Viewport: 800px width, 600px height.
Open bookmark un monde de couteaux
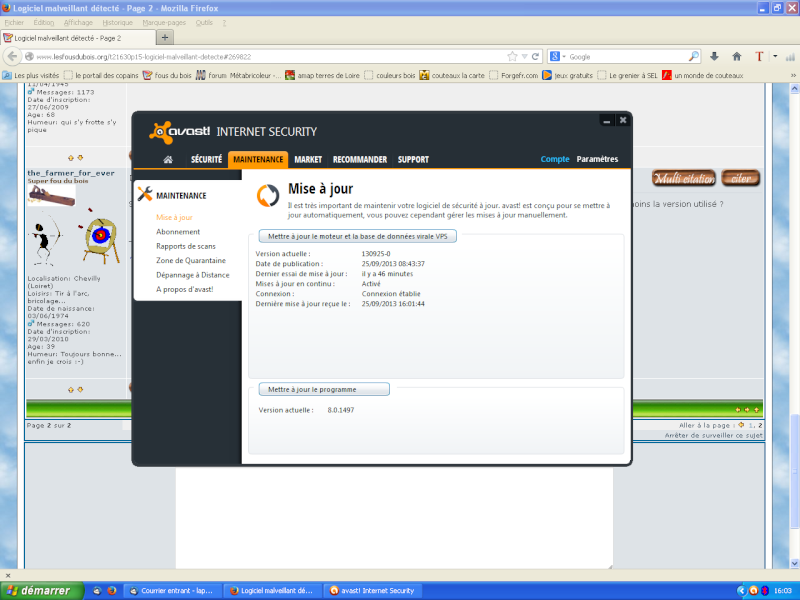tap(703, 76)
